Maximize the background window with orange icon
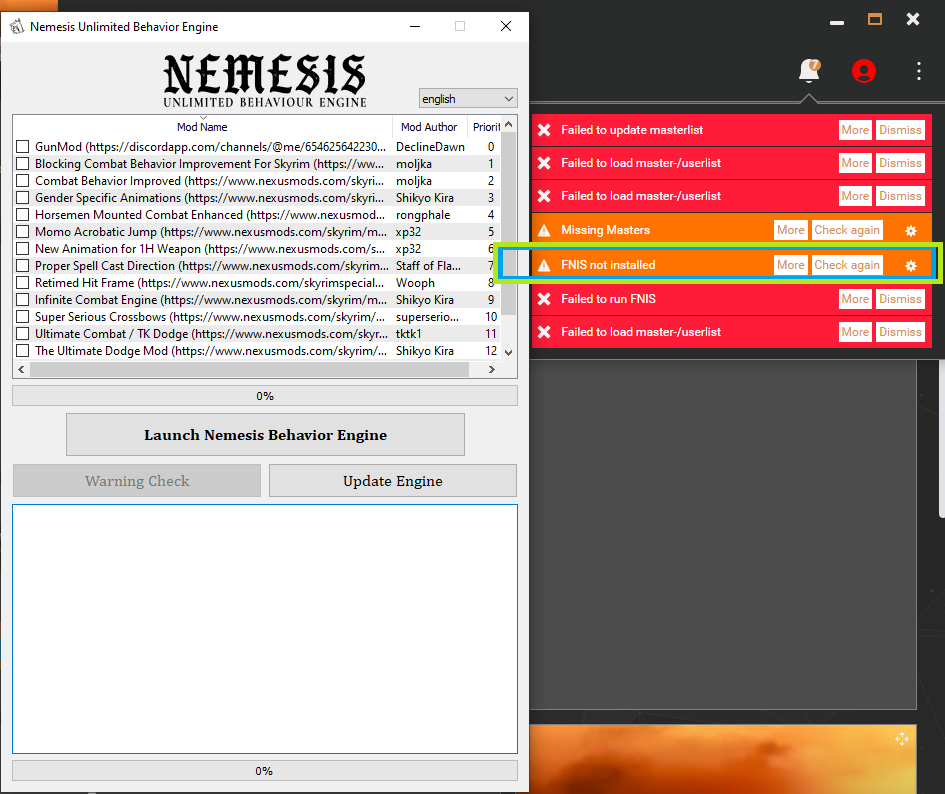 tap(874, 19)
